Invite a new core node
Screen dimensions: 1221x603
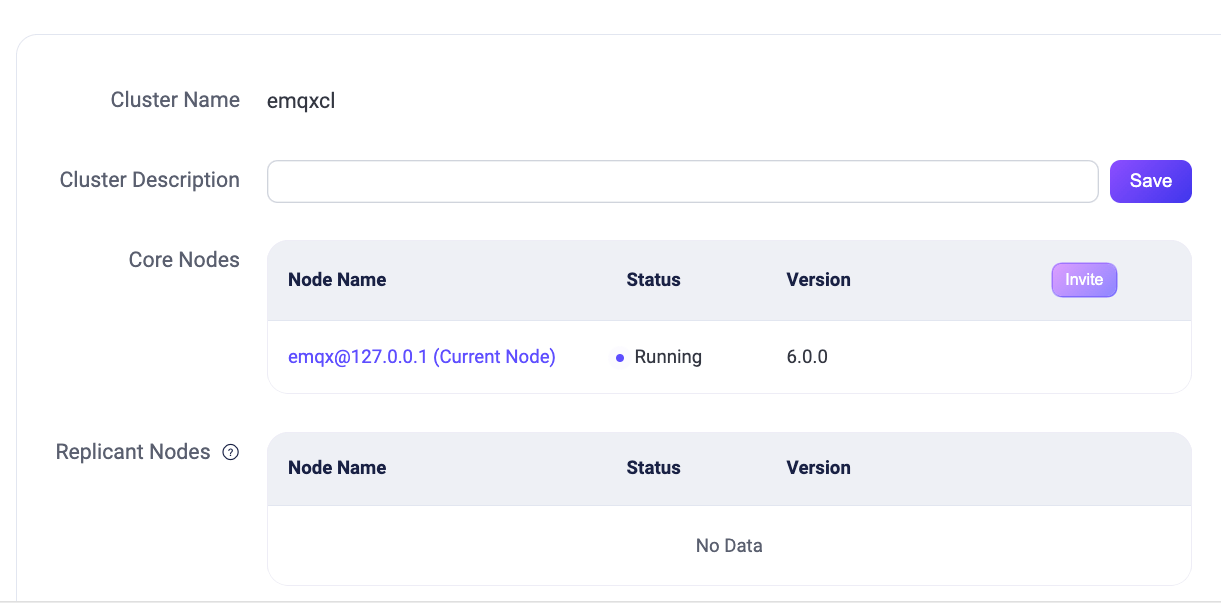tap(1084, 280)
